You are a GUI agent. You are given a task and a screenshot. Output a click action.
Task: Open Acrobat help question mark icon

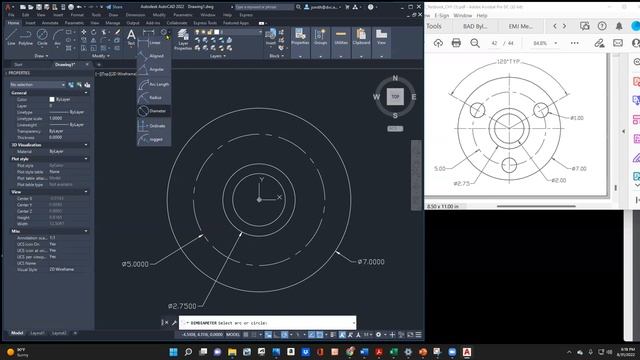click(x=602, y=26)
